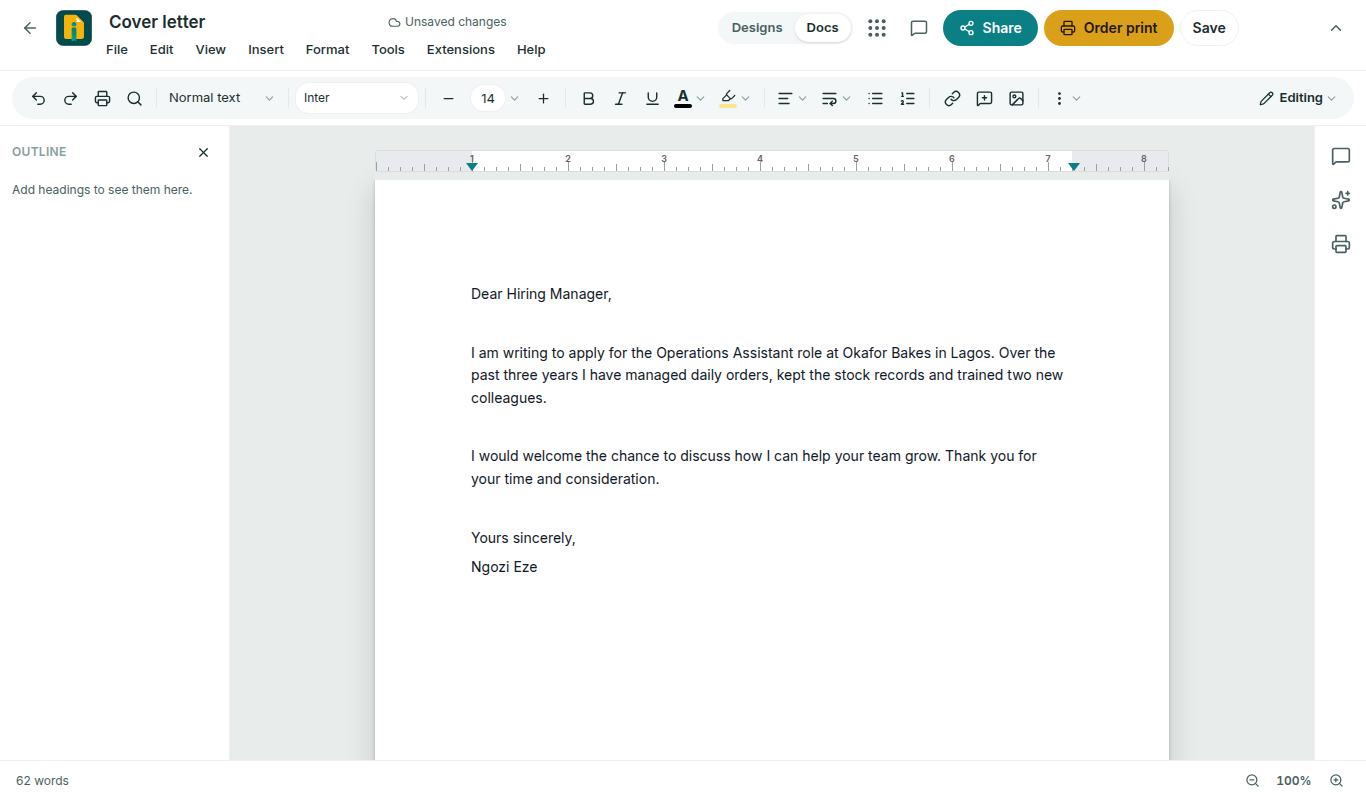Click the undo arrow icon
Viewport: 1366px width, 800px height.
[38, 98]
